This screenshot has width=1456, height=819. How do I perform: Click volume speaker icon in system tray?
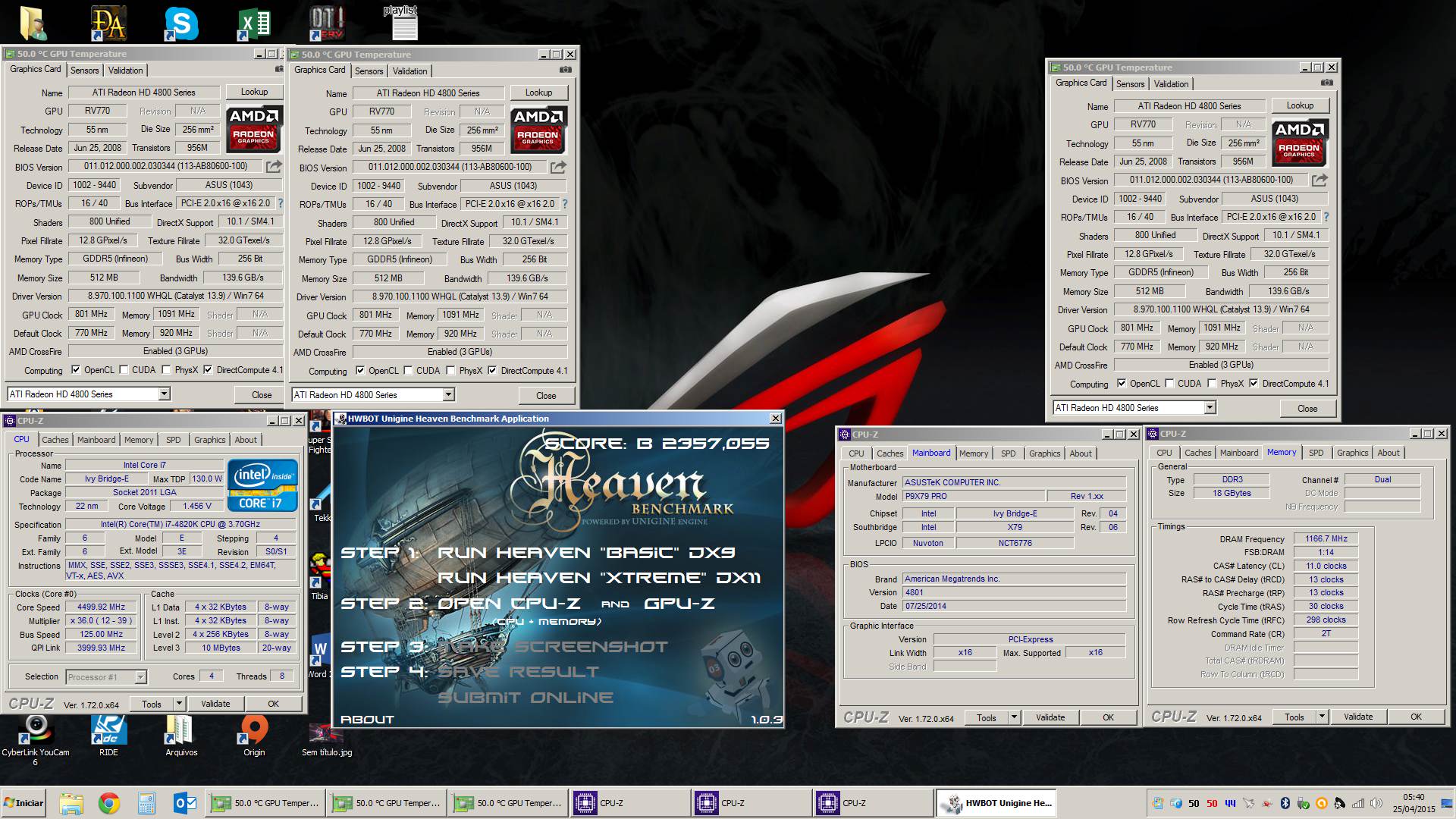[x=1376, y=803]
